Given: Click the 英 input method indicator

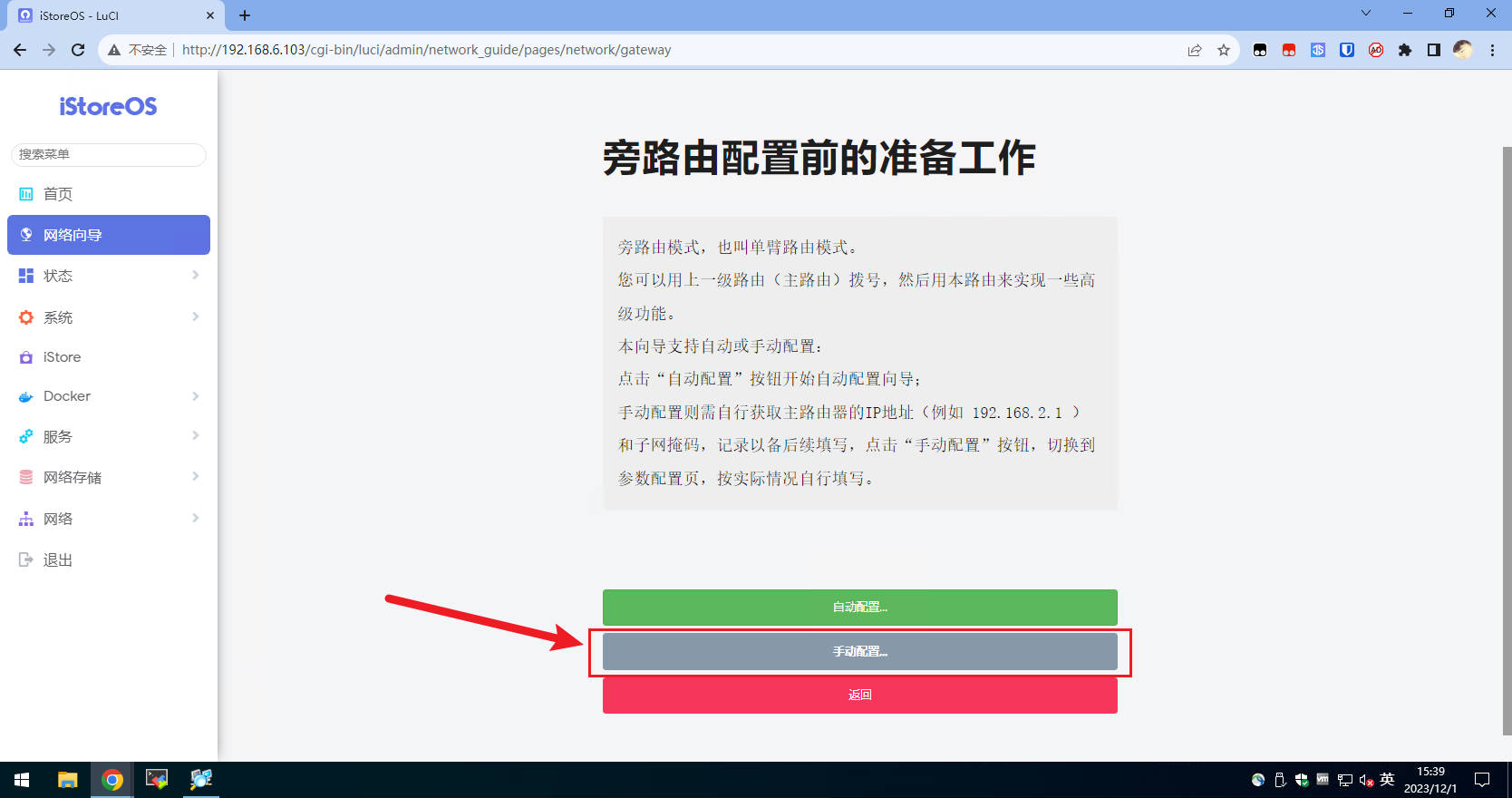Looking at the screenshot, I should pyautogui.click(x=1387, y=780).
